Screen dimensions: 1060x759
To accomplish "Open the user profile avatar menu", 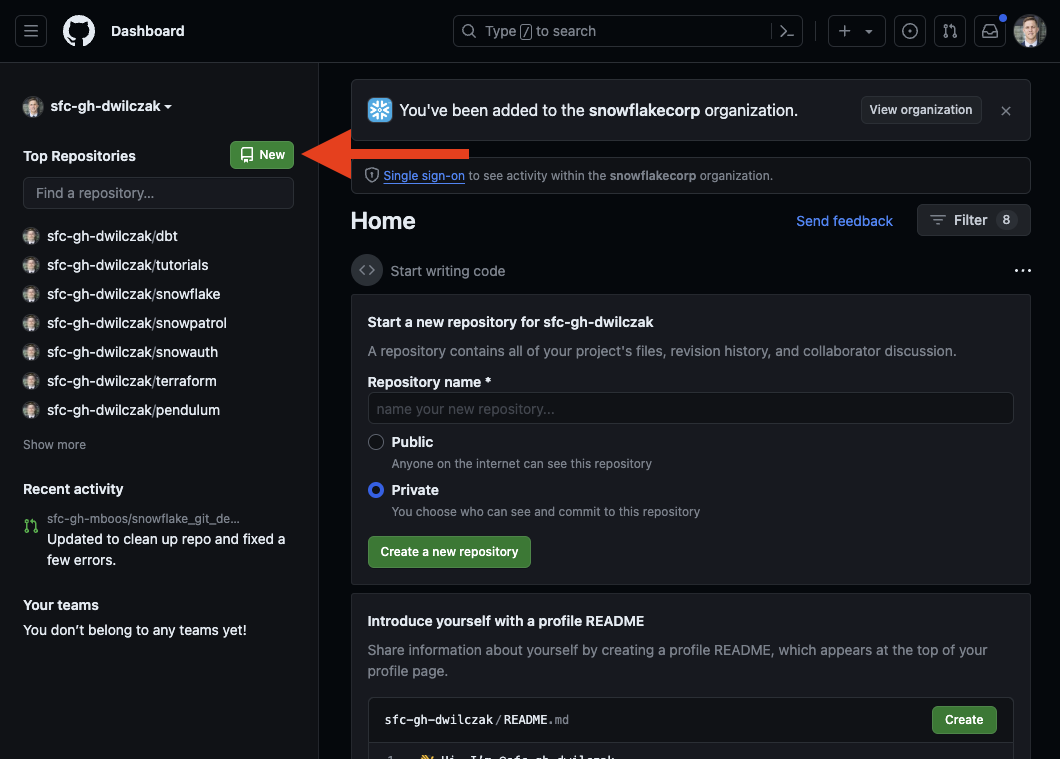I will click(x=1030, y=31).
